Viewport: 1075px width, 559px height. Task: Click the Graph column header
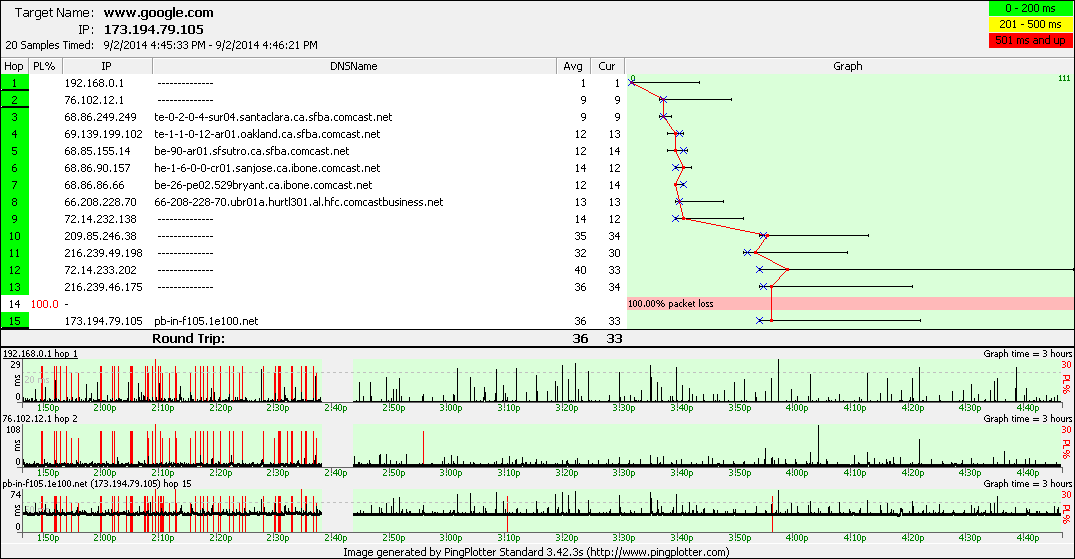(x=848, y=66)
